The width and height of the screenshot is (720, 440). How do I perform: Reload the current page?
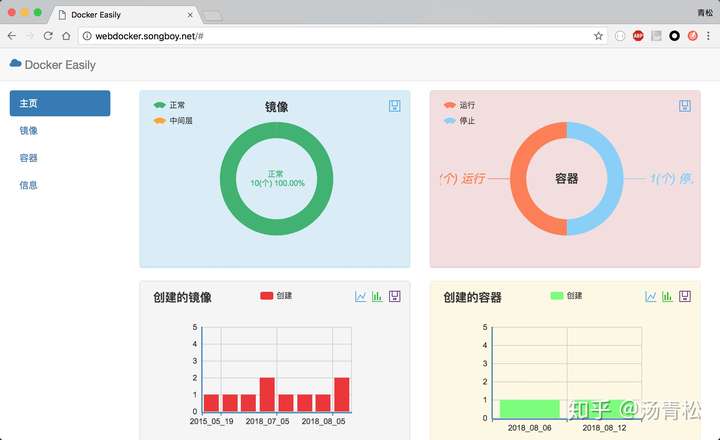(x=48, y=36)
